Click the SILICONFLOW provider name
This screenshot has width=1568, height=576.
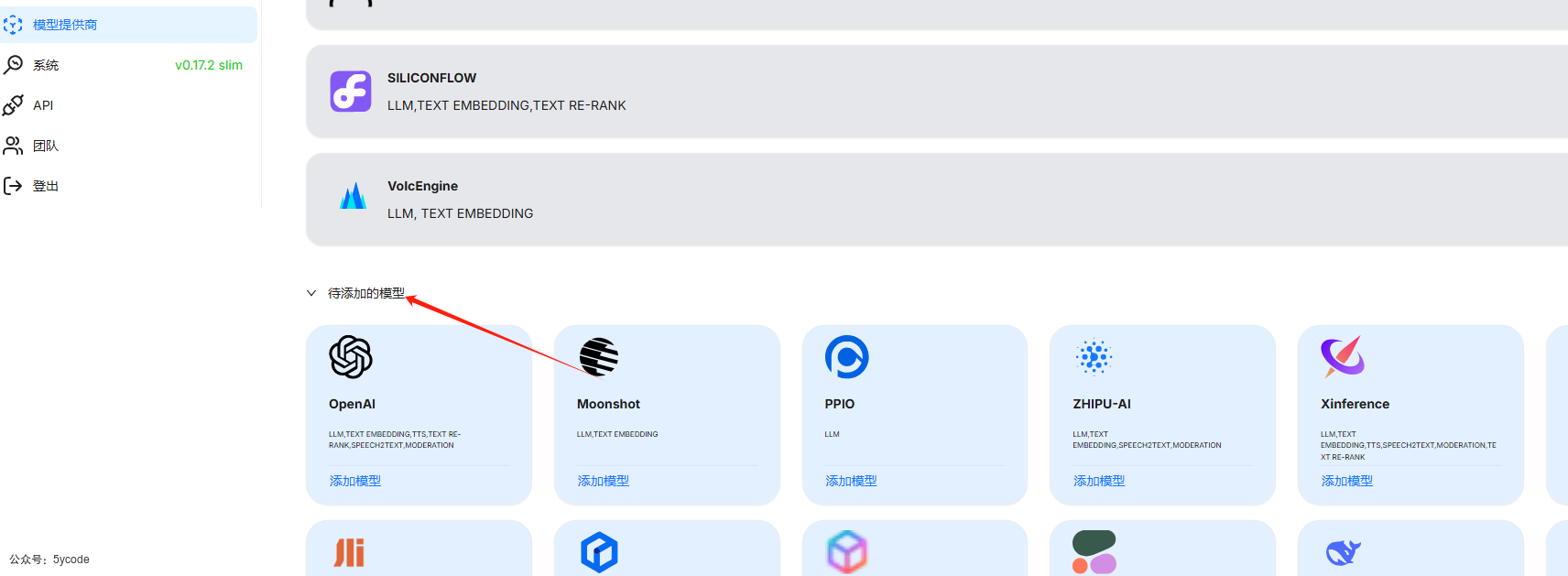click(x=431, y=78)
